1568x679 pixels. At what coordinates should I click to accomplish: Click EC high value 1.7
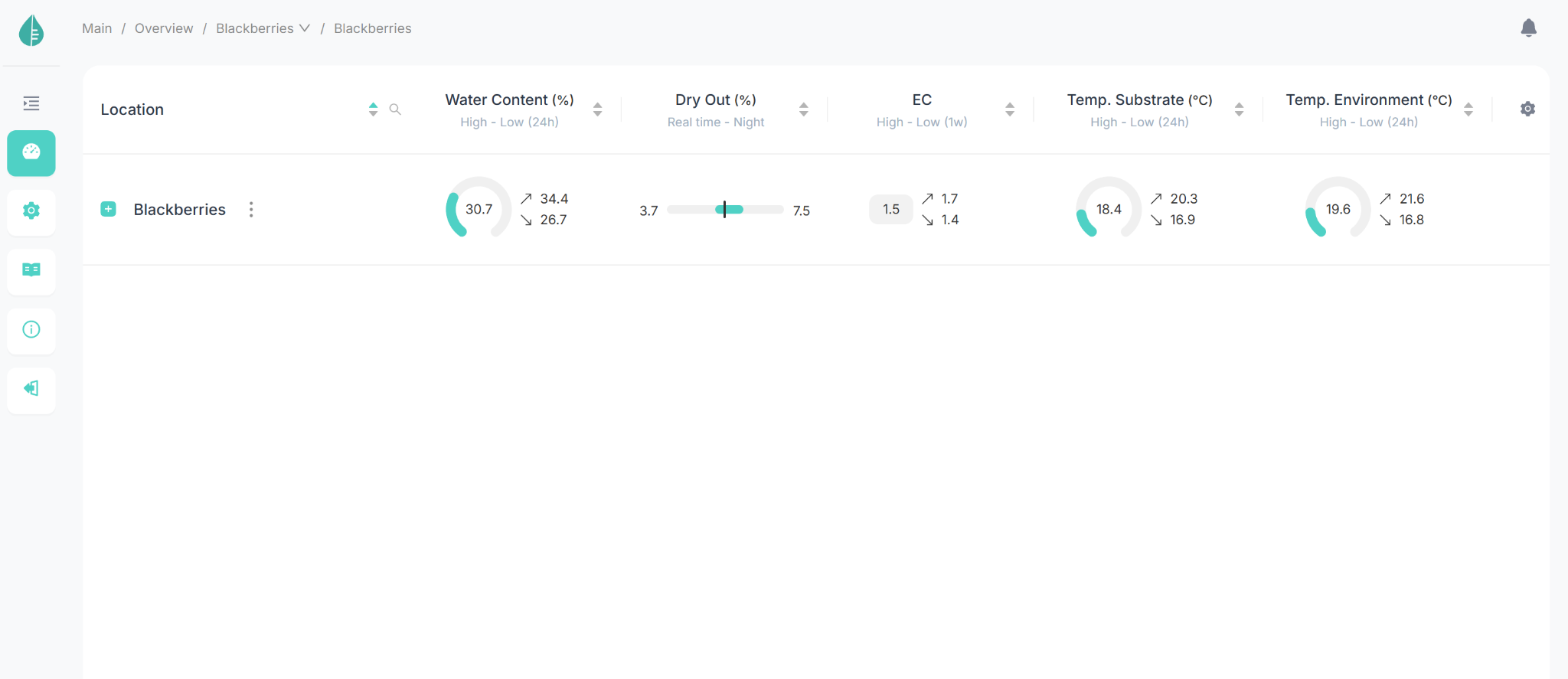click(949, 199)
